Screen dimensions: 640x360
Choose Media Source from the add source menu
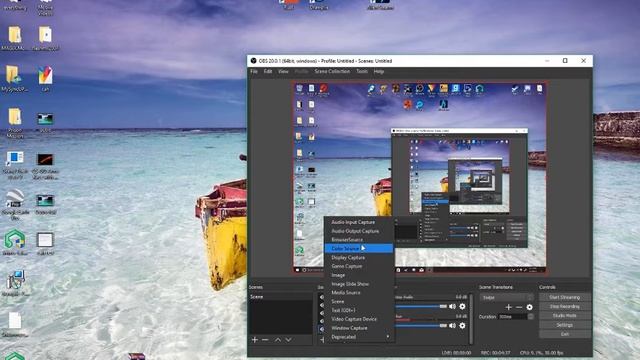point(359,293)
